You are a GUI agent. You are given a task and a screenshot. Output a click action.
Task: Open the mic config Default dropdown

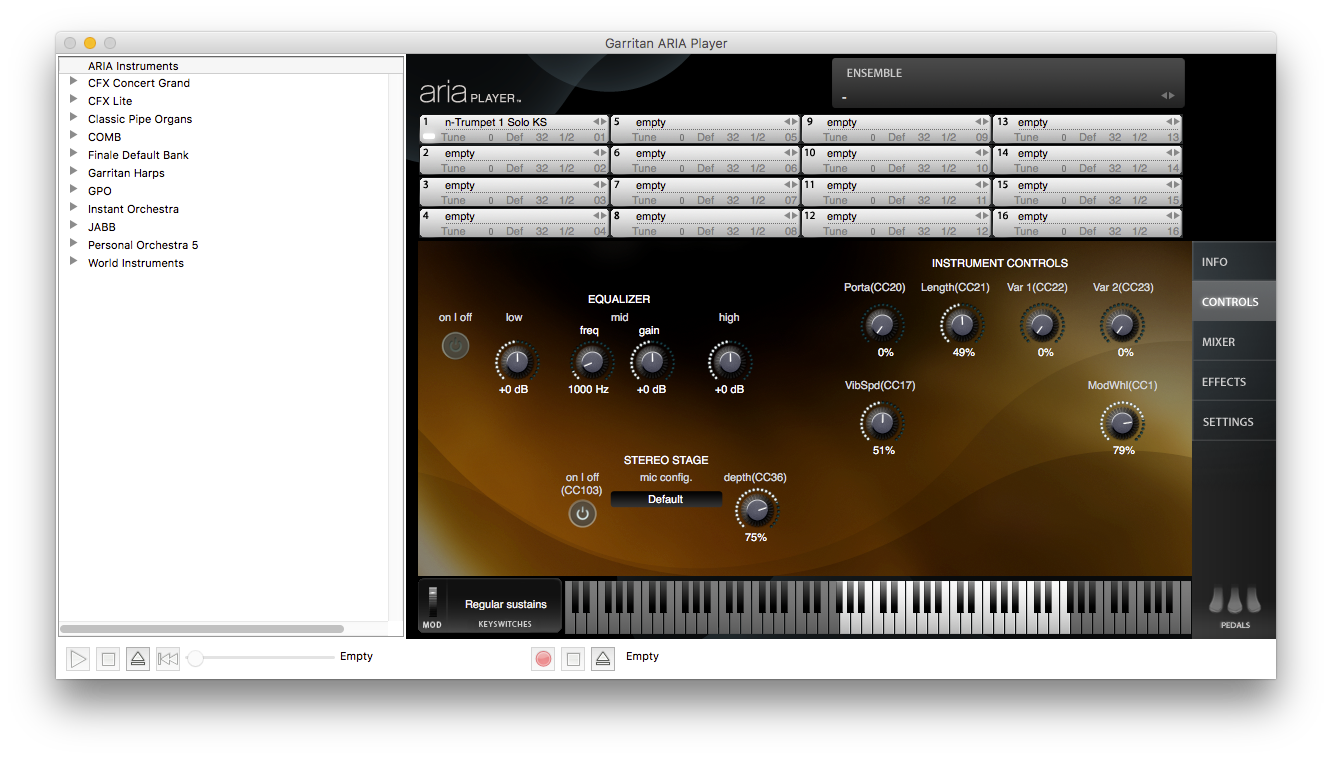pos(666,499)
